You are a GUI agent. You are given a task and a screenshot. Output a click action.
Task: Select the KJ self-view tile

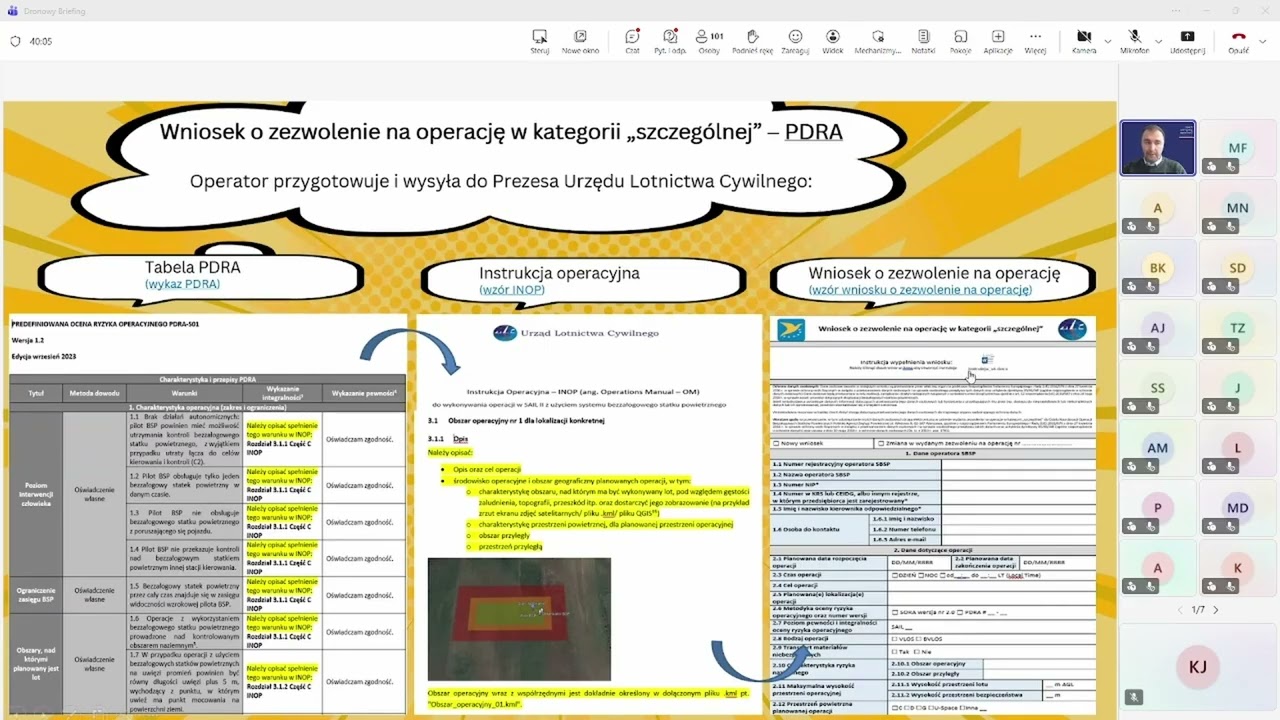[x=1197, y=668]
